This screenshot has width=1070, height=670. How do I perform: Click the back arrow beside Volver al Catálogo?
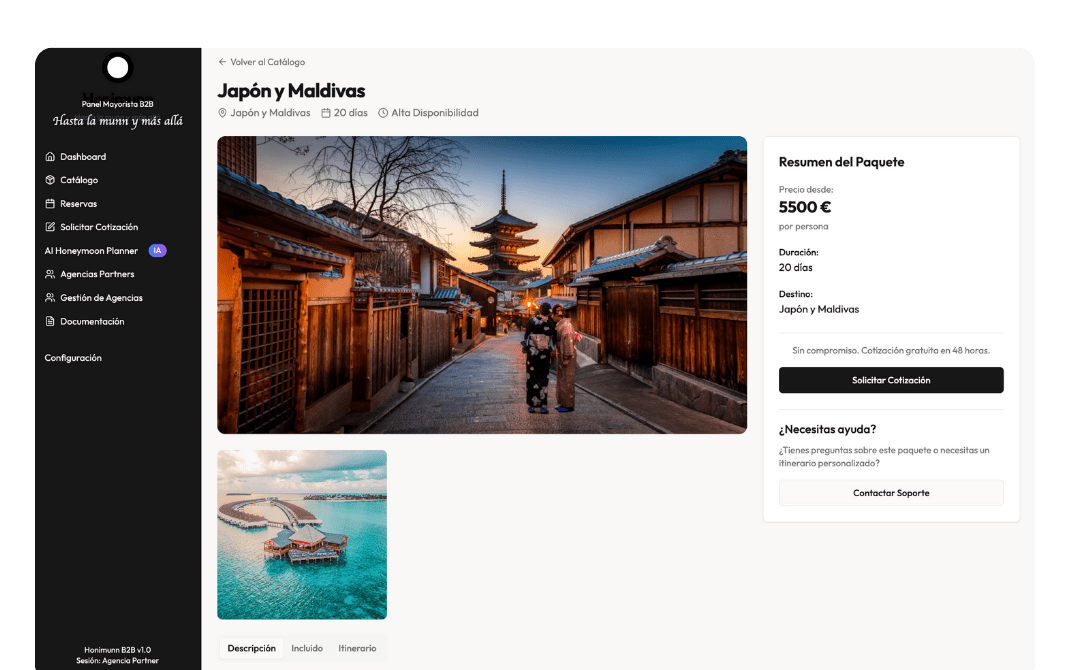(222, 62)
